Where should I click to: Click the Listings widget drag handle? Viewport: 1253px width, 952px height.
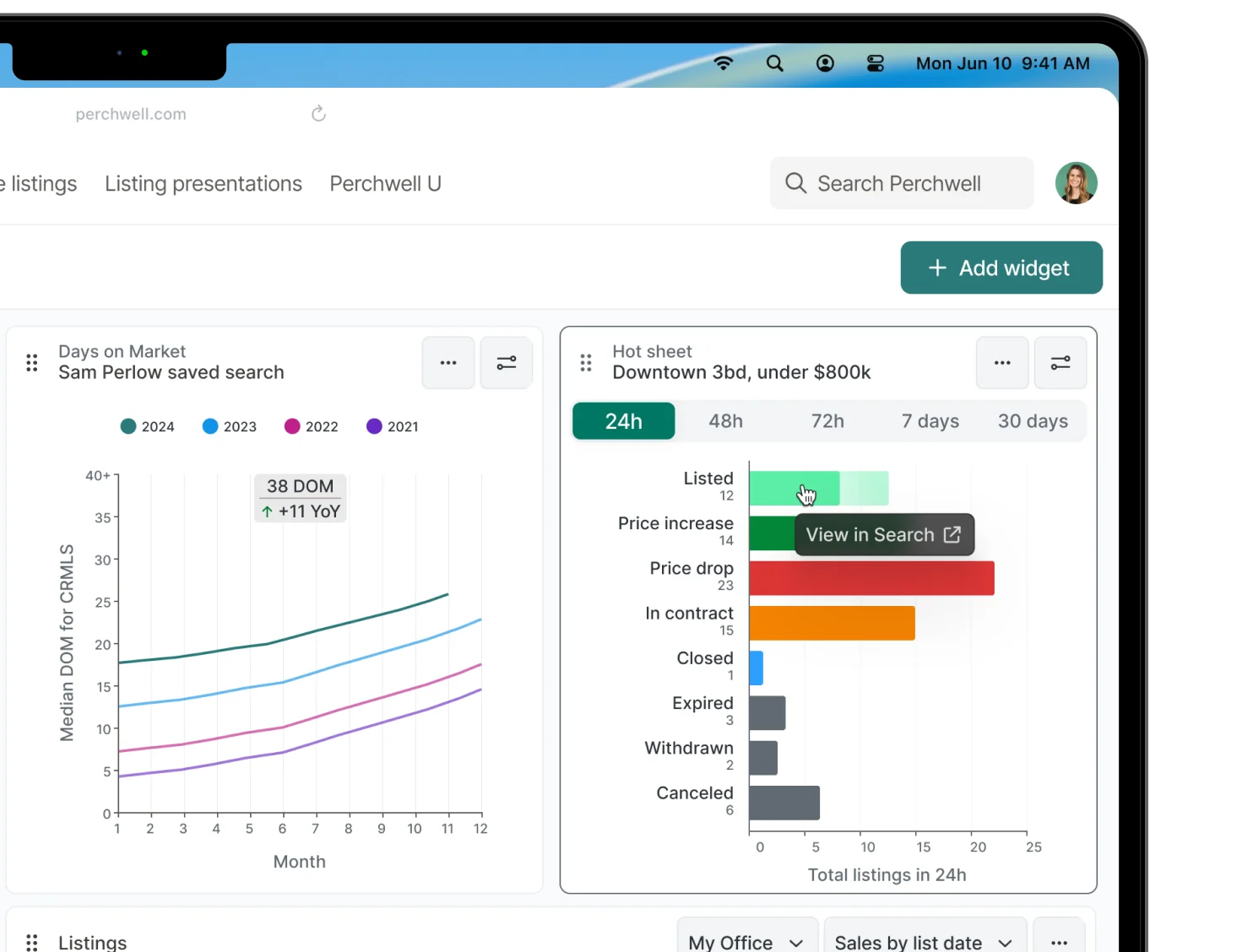(32, 943)
